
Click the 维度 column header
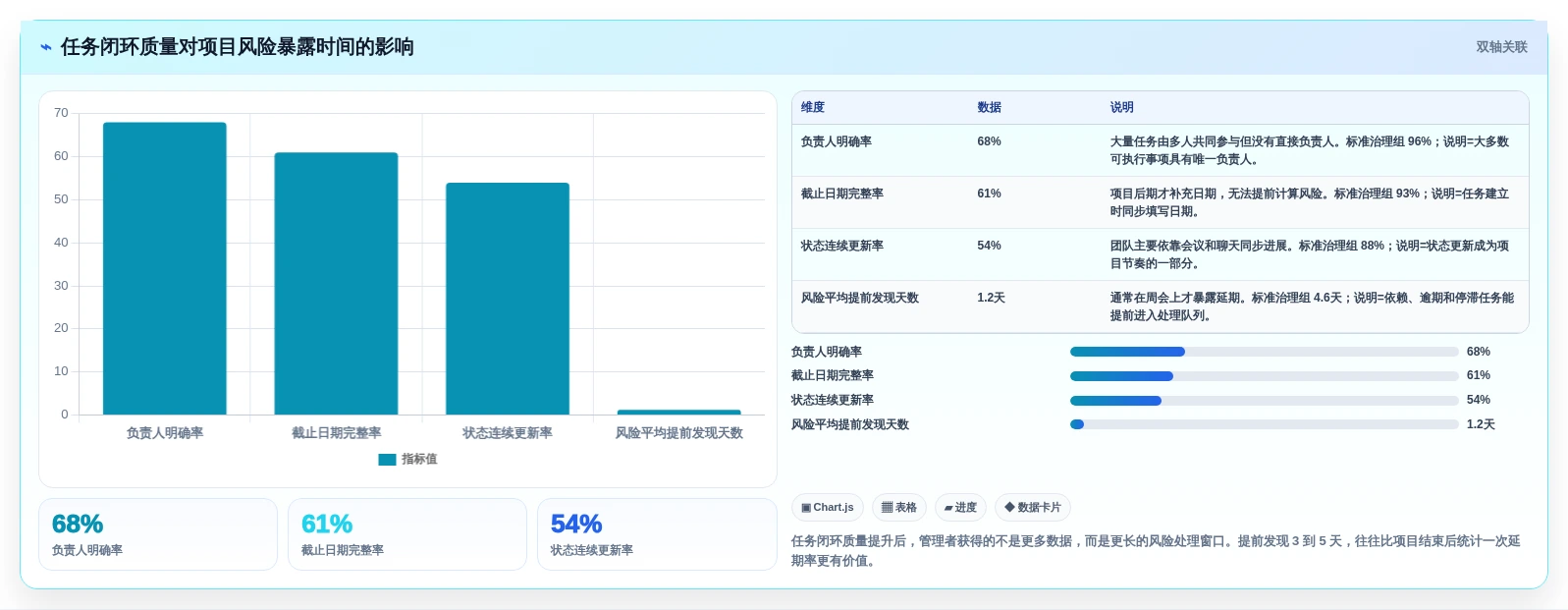point(813,107)
